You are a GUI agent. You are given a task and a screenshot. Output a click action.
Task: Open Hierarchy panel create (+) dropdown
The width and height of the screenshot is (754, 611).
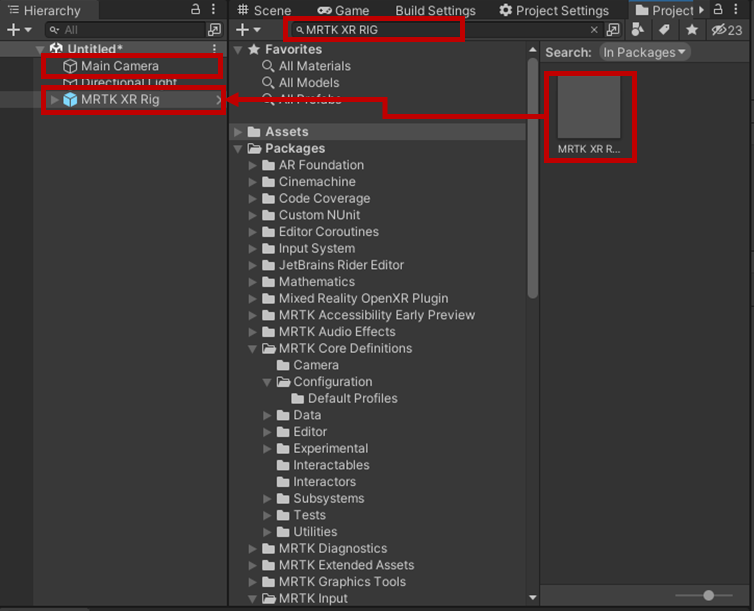pos(19,30)
